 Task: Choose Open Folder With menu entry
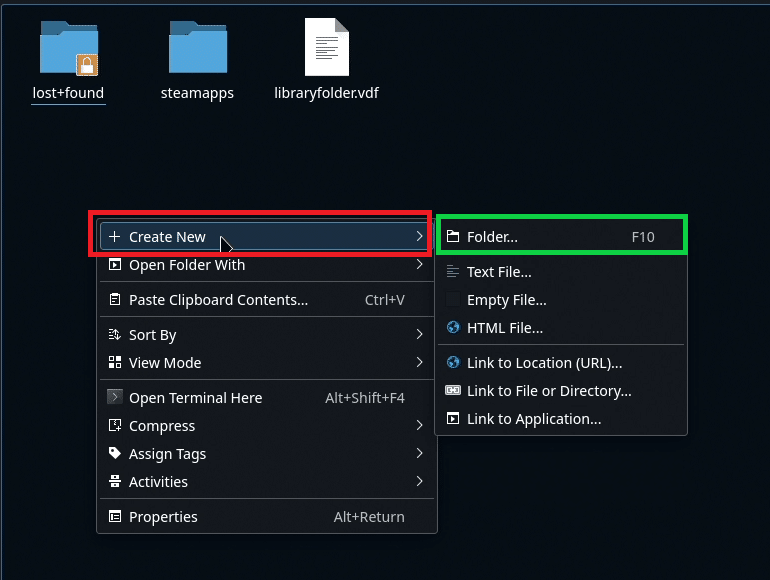tap(267, 265)
